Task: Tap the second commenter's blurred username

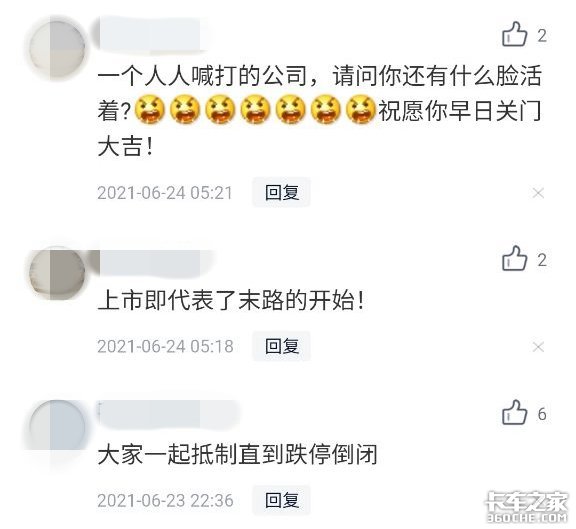Action: coord(151,263)
